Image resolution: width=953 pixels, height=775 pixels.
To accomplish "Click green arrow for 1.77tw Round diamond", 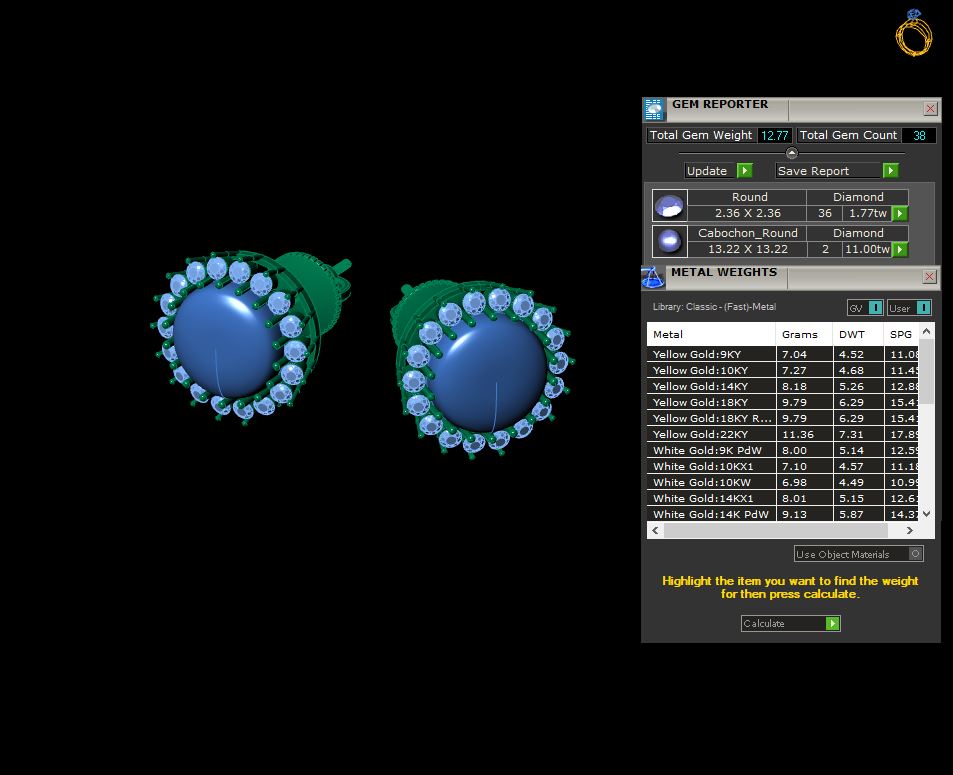I will click(900, 213).
